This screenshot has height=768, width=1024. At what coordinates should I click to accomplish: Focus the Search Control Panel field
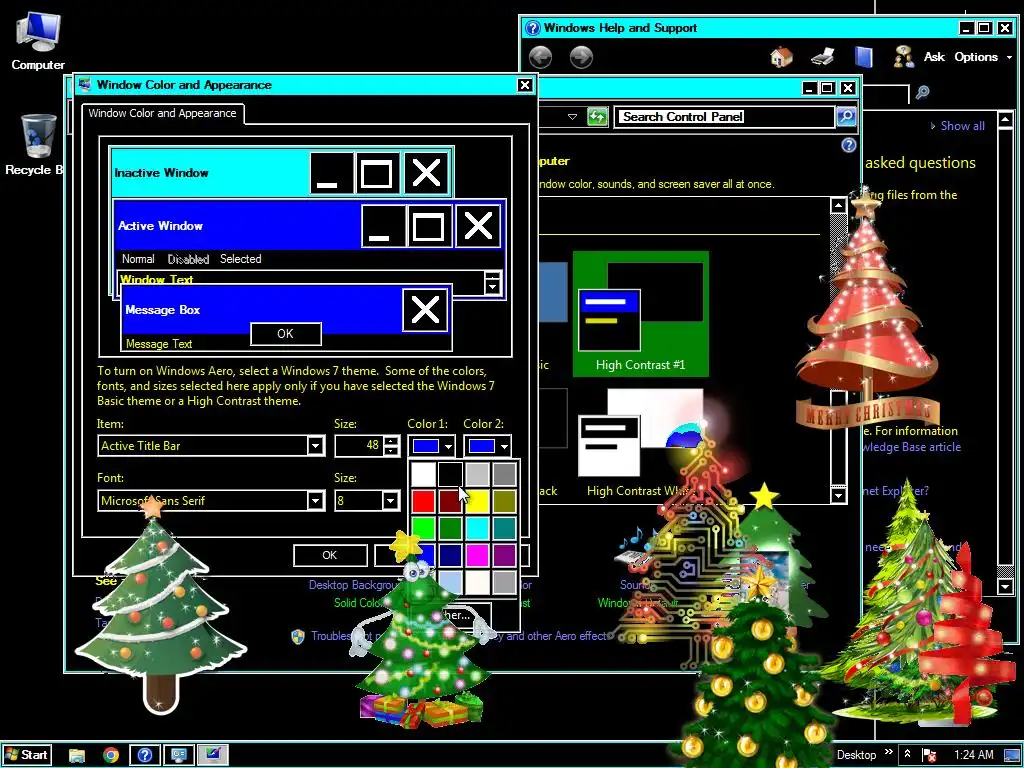725,117
